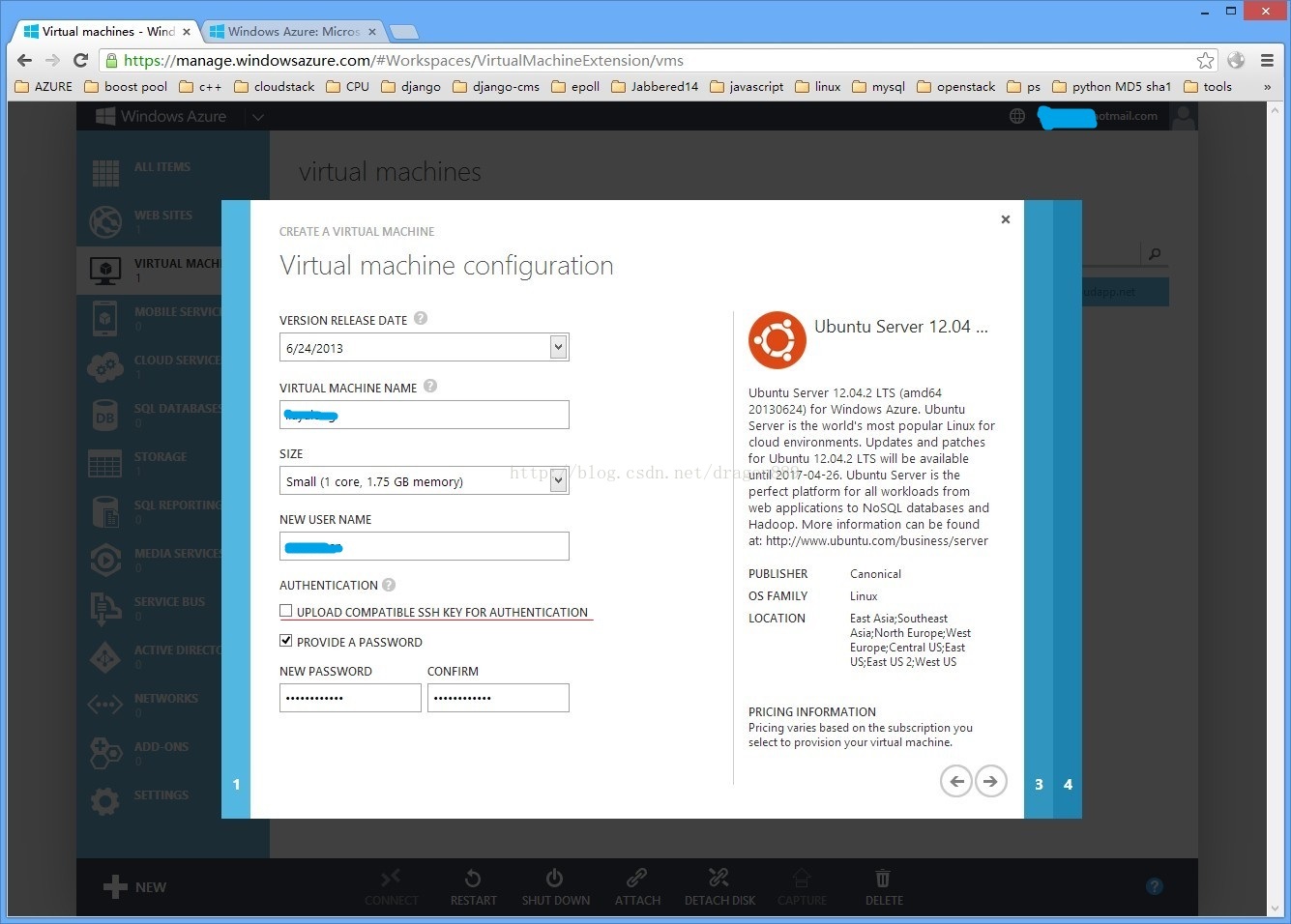Click the NEW PASSWORD field
1291x924 pixels.
(350, 698)
